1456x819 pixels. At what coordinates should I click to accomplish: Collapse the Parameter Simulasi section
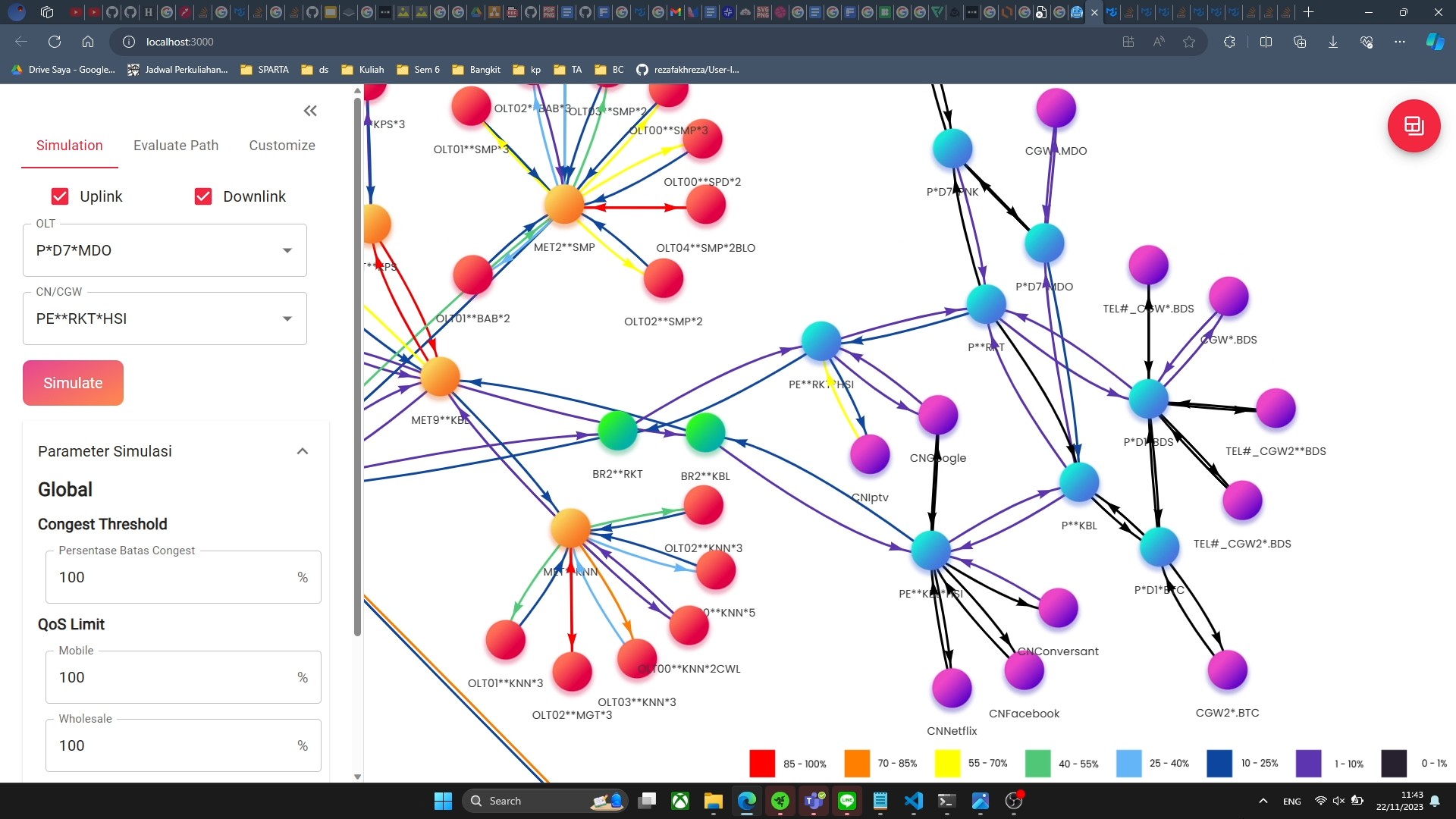(302, 451)
